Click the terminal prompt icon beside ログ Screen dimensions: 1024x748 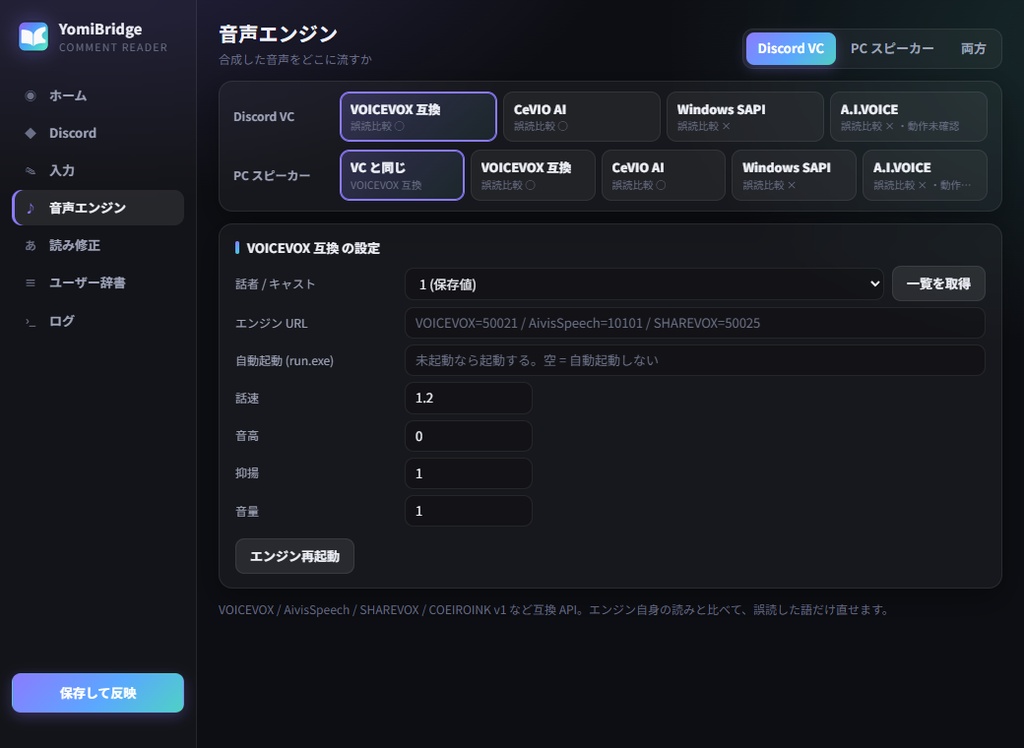click(30, 321)
